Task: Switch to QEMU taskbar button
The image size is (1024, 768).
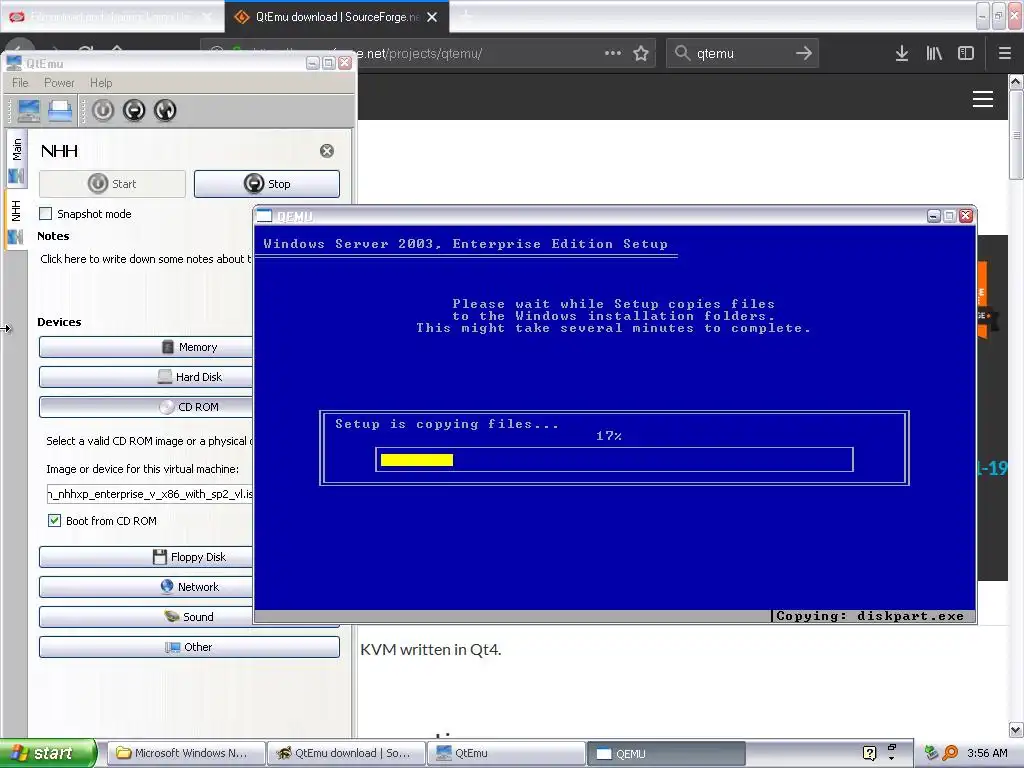Action: pyautogui.click(x=667, y=753)
